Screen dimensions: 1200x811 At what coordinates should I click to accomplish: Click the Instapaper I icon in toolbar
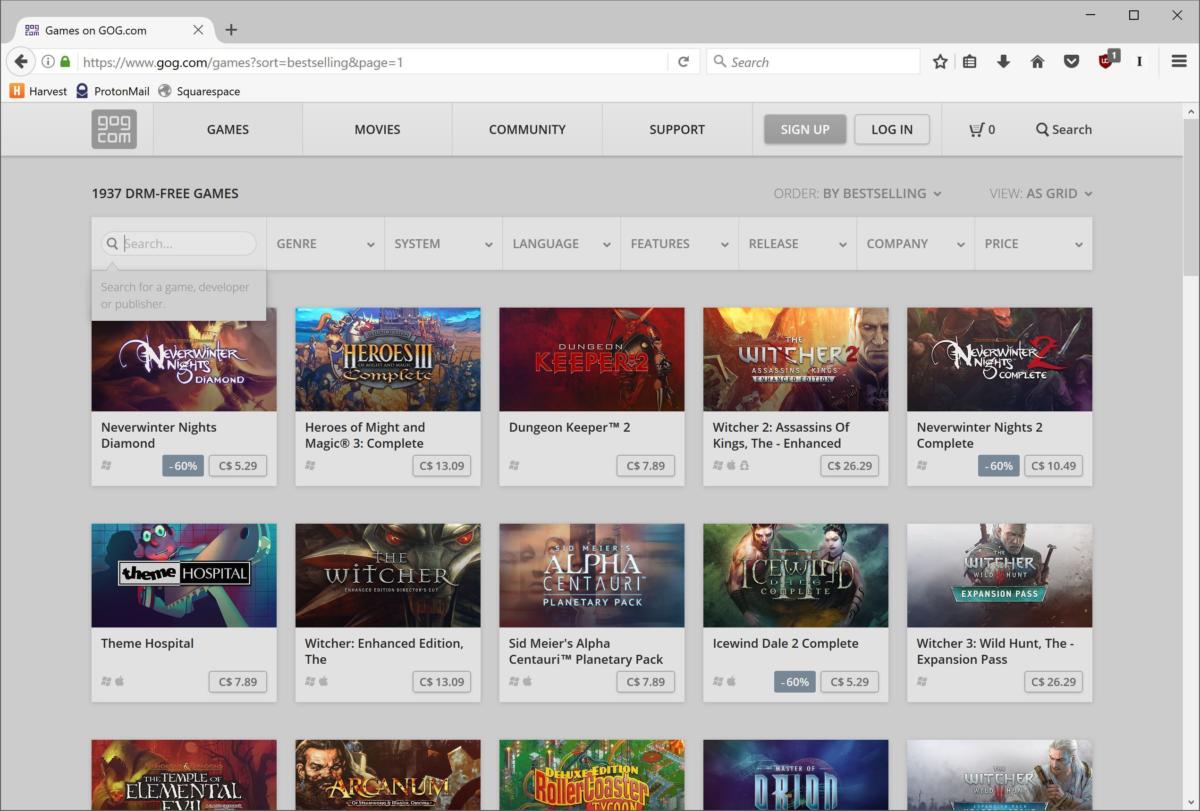[x=1139, y=62]
